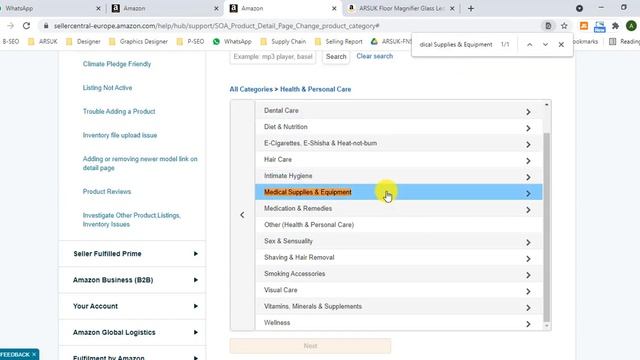
Task: Open the Selling Report bookmark folder
Action: pyautogui.click(x=338, y=42)
